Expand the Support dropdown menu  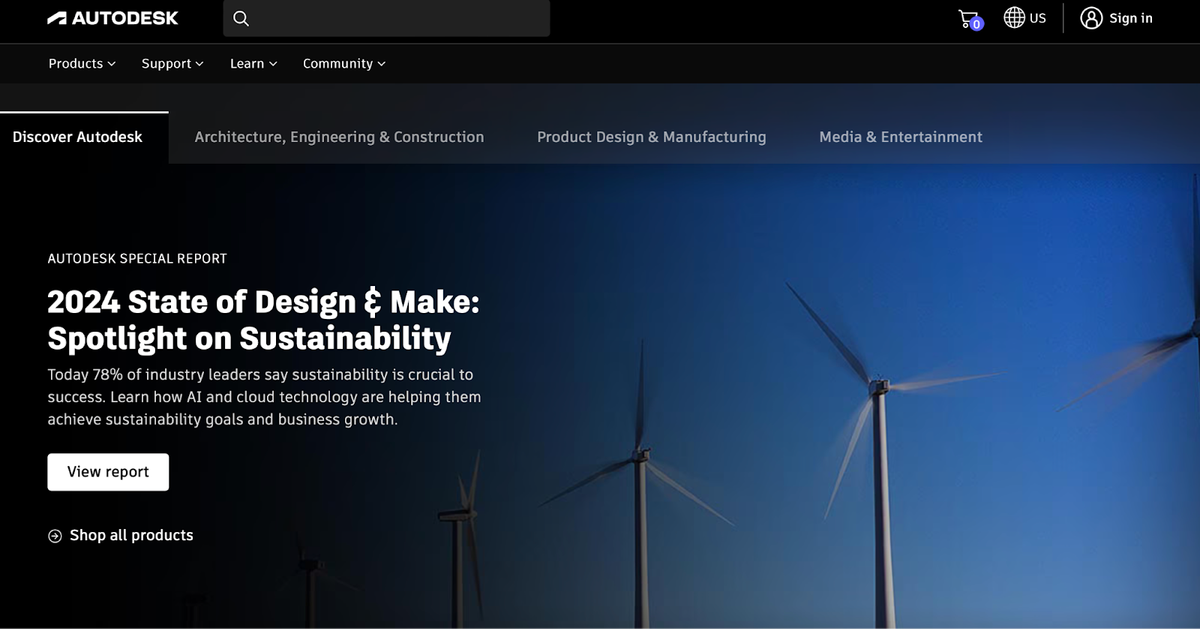pos(172,63)
